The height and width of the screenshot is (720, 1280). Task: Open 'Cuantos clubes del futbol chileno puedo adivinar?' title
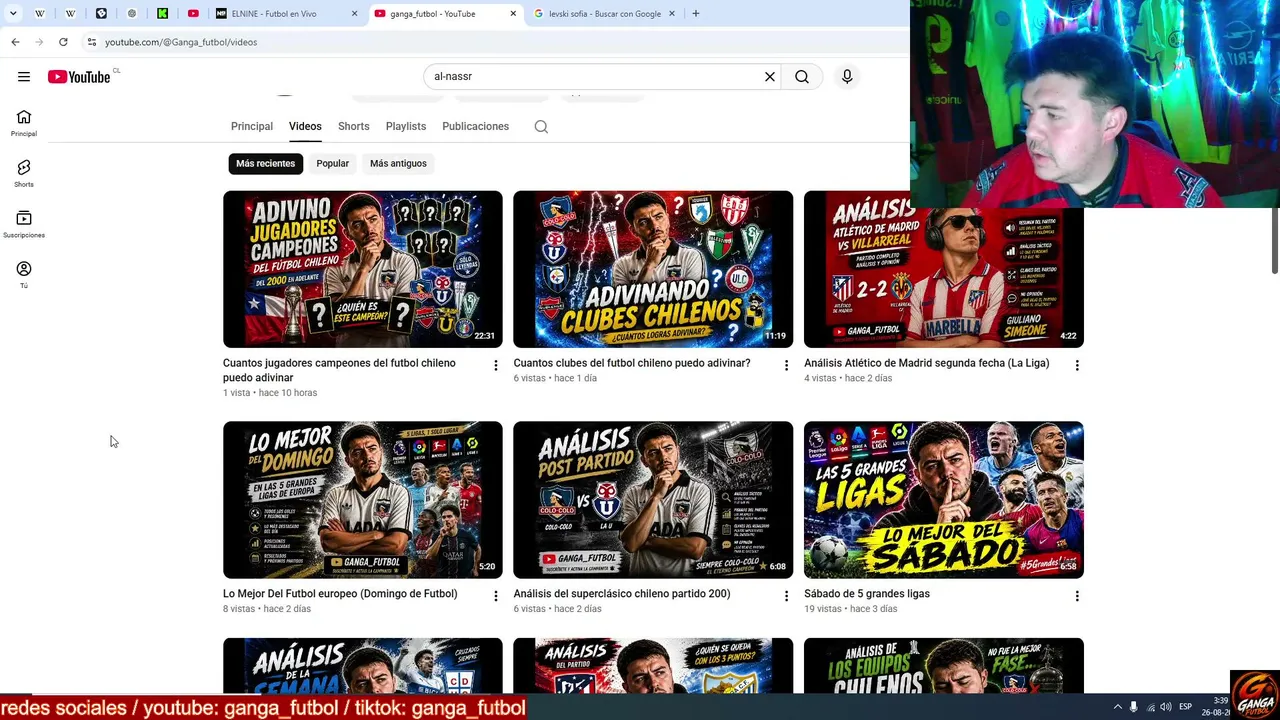tap(632, 363)
